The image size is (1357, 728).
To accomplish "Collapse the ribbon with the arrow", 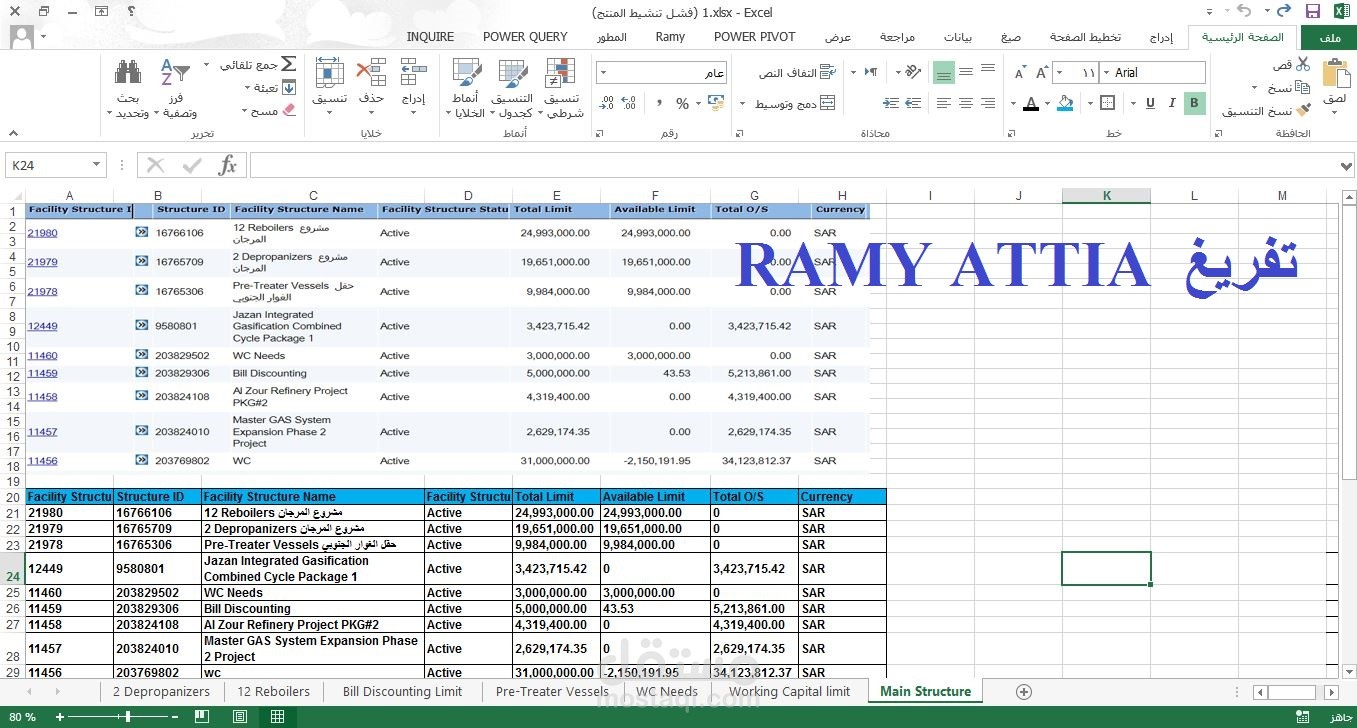I will coord(13,134).
